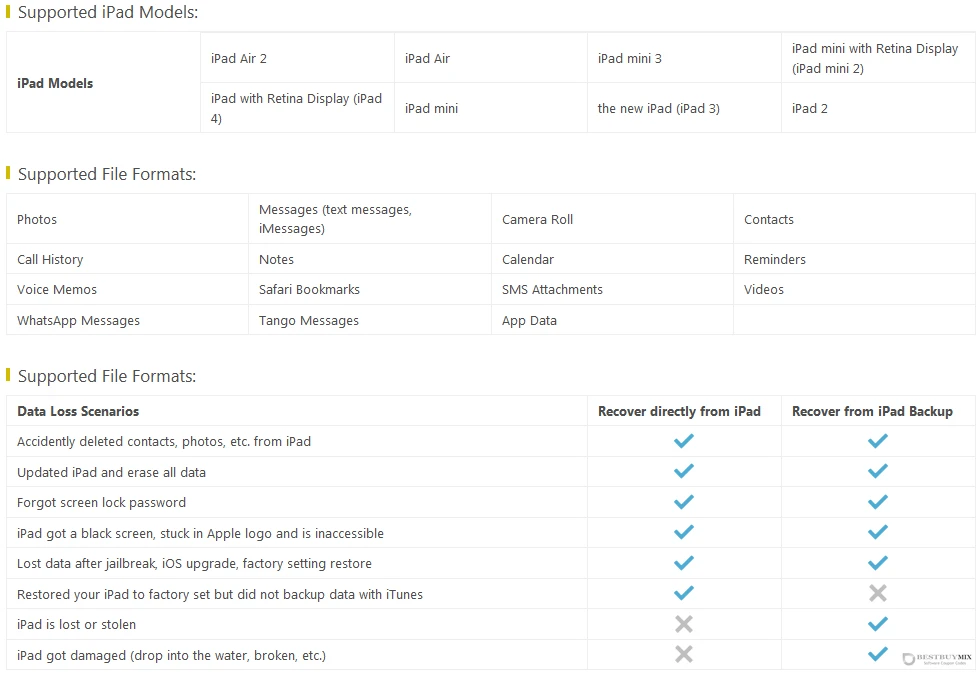
Task: Select the iPad mini 3 model cell
Action: (684, 58)
